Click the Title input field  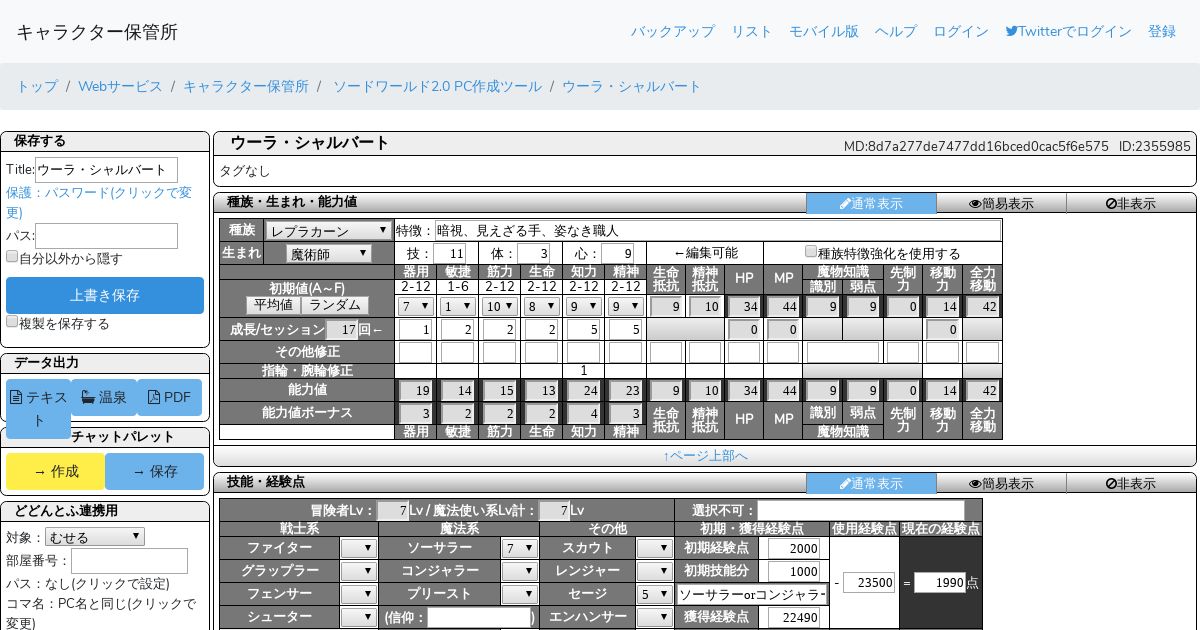[x=106, y=170]
